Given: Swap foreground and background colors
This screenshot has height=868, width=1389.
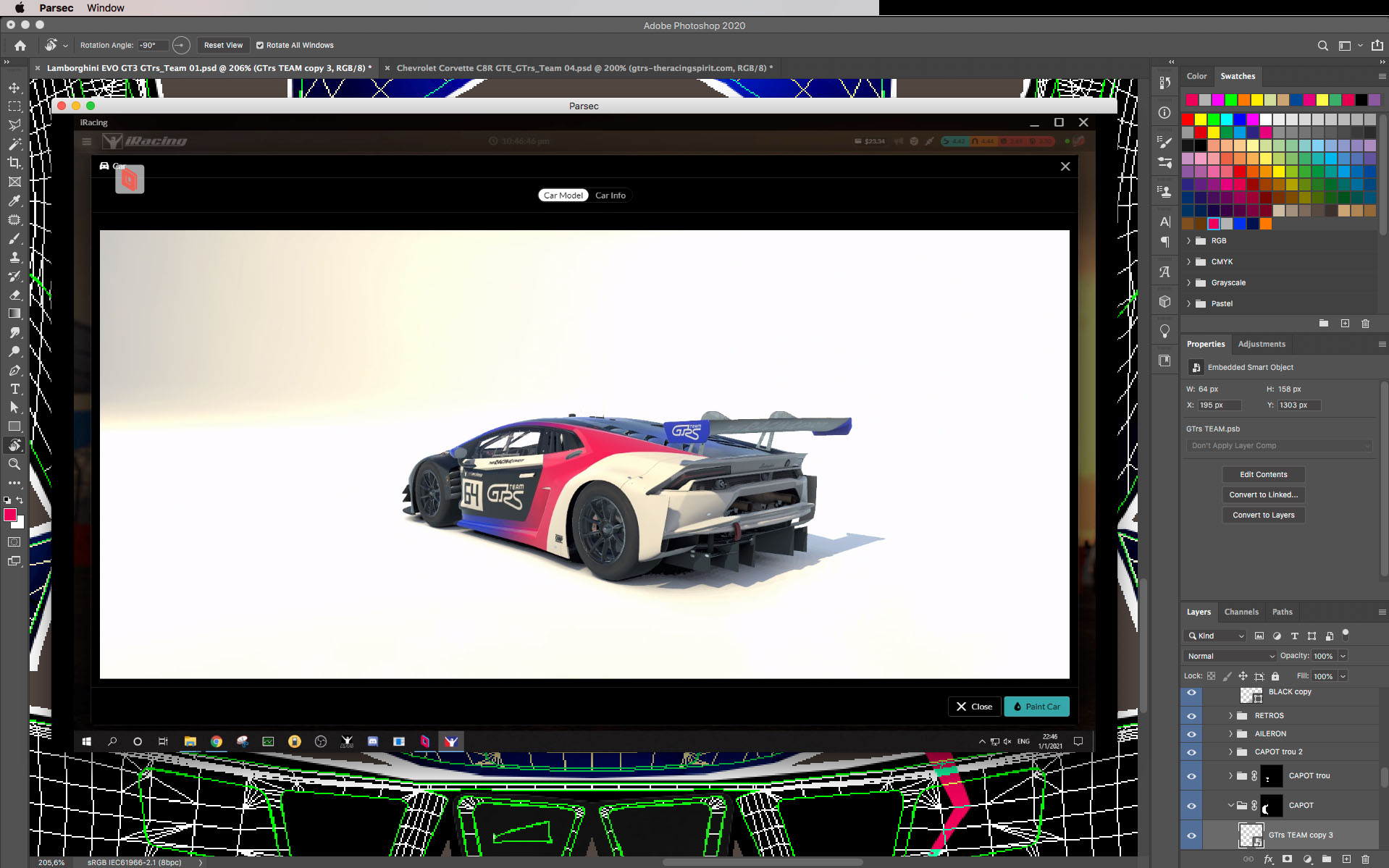Looking at the screenshot, I should click(x=20, y=500).
